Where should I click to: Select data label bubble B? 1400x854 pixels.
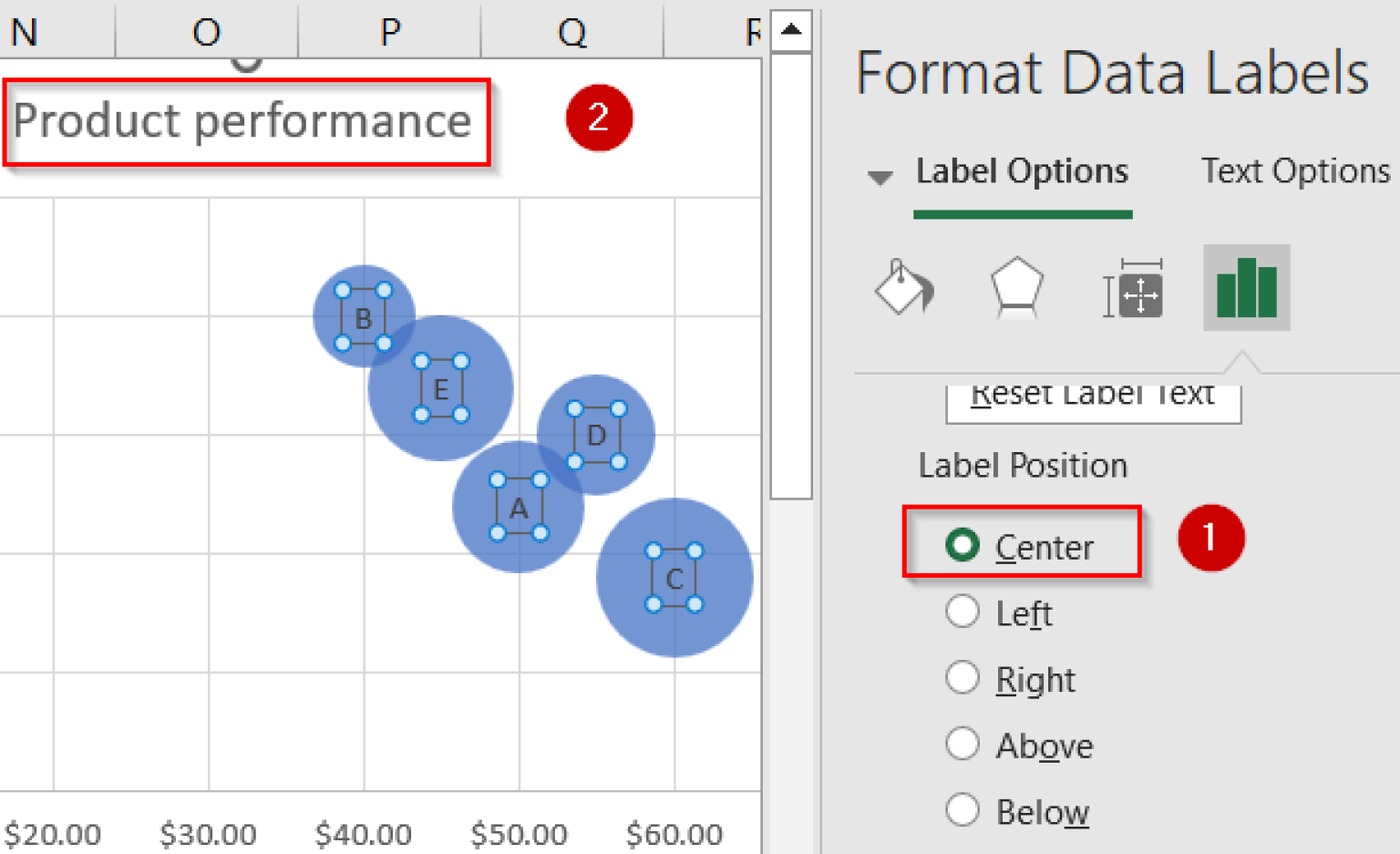click(364, 319)
